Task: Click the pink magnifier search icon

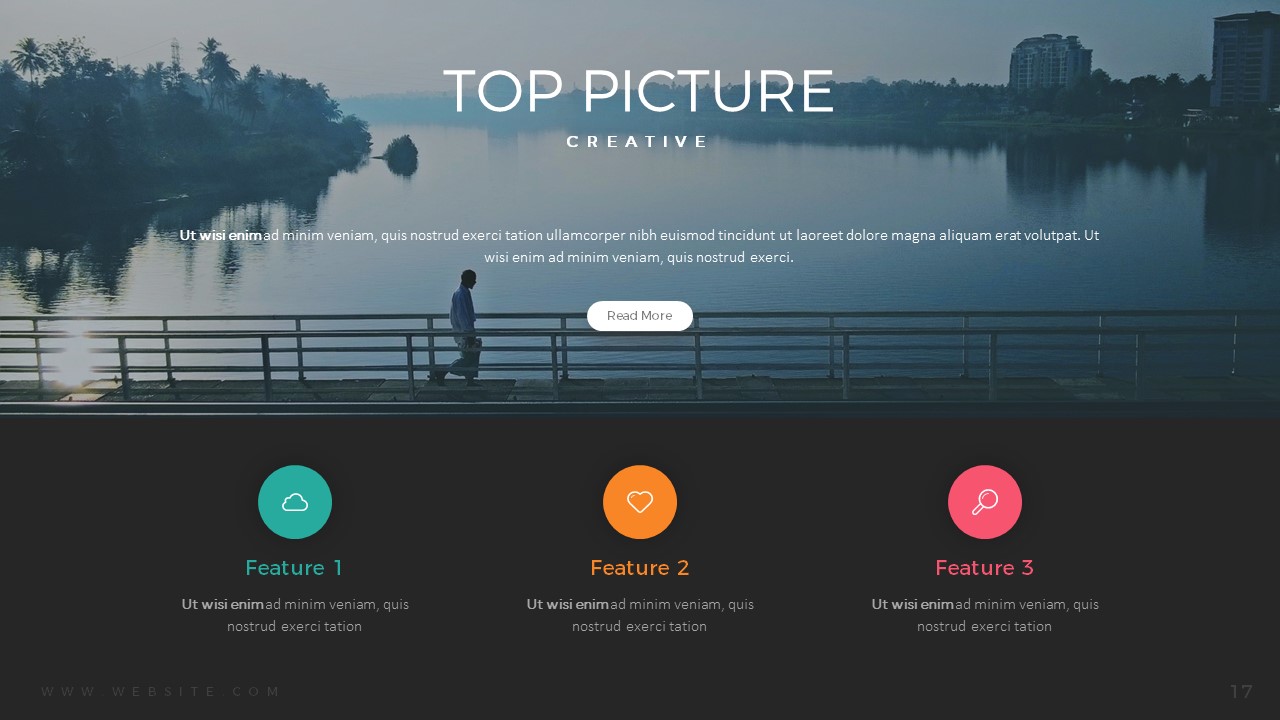Action: point(985,502)
